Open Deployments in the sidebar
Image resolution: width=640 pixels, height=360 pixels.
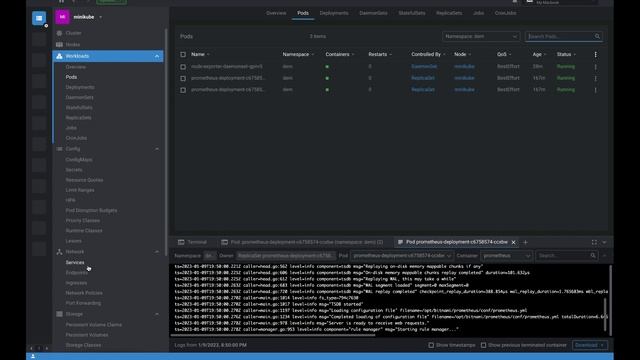tap(80, 87)
